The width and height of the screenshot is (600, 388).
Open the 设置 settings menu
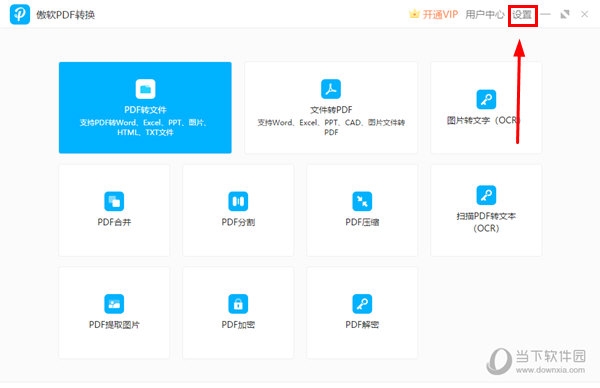pyautogui.click(x=522, y=15)
